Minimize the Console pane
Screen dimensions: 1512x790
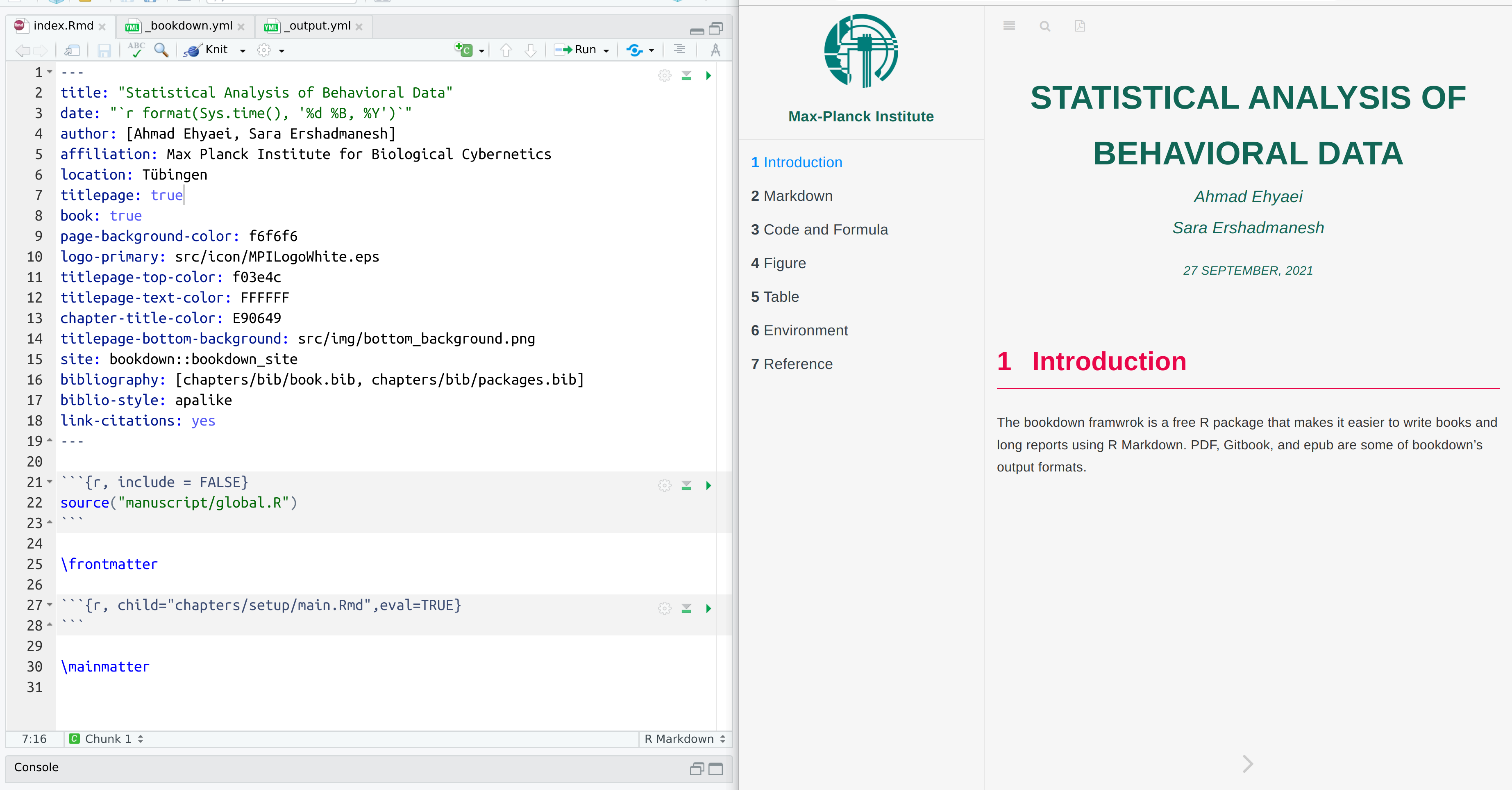(x=697, y=769)
